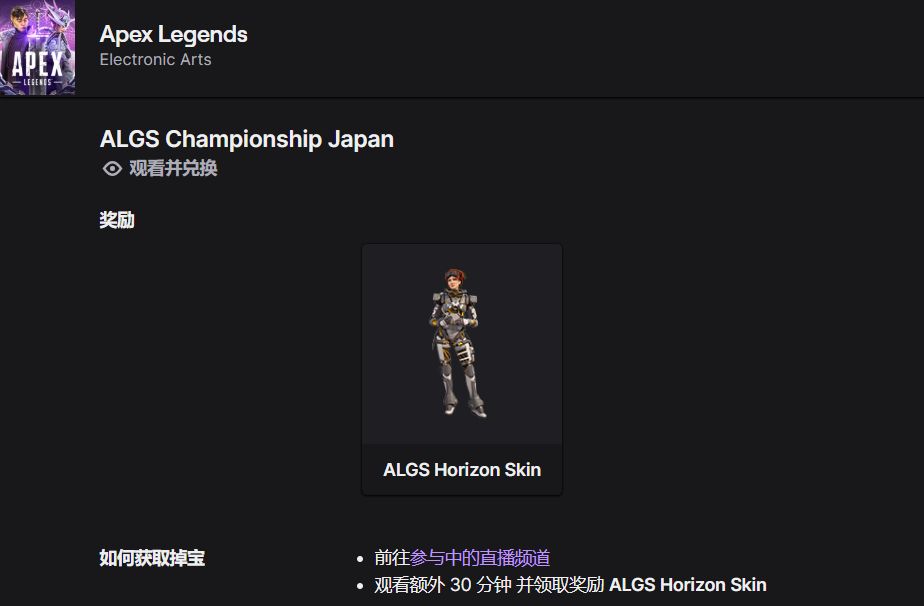Click the APEX logo on the cover art

pos(37,64)
